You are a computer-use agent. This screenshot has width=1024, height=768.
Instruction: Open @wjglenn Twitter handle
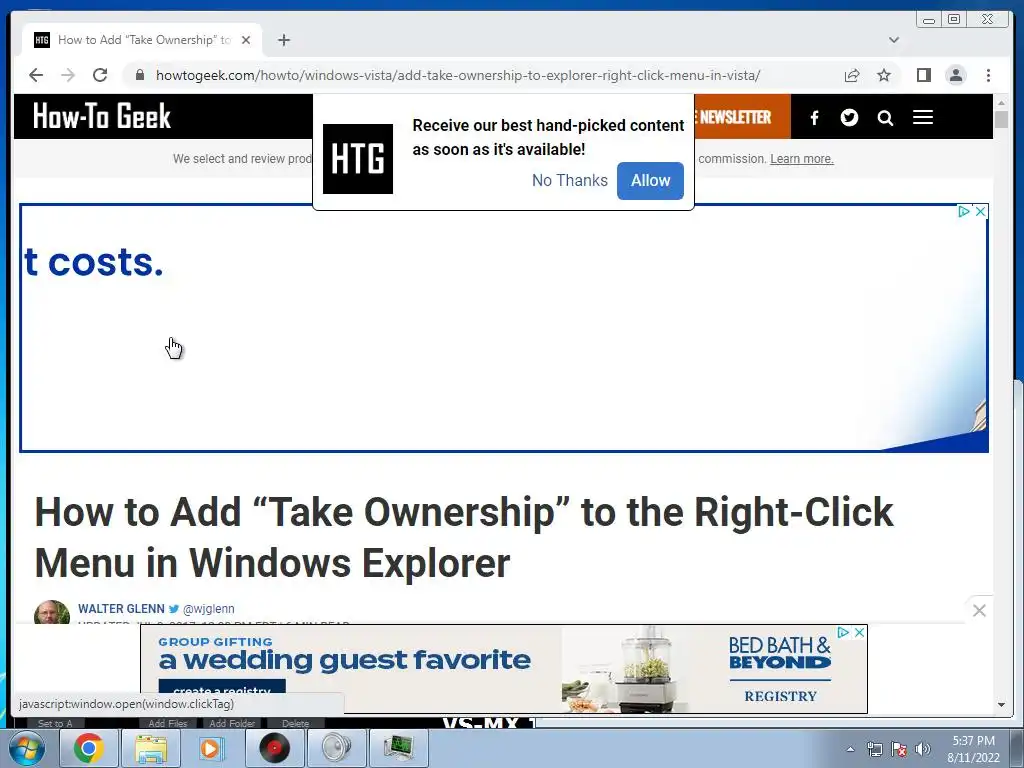point(208,609)
